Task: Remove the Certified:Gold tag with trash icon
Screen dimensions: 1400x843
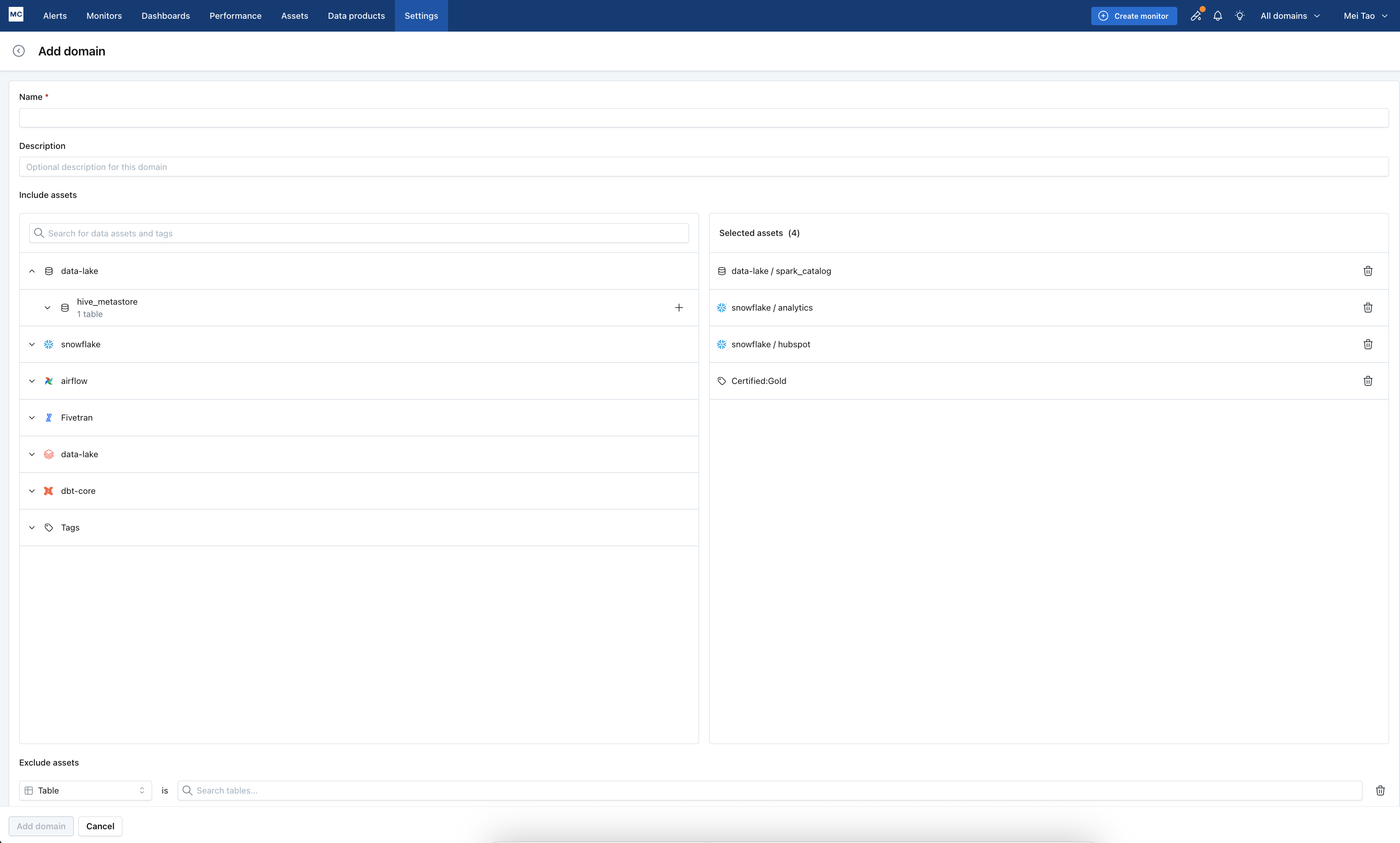Action: coord(1367,381)
